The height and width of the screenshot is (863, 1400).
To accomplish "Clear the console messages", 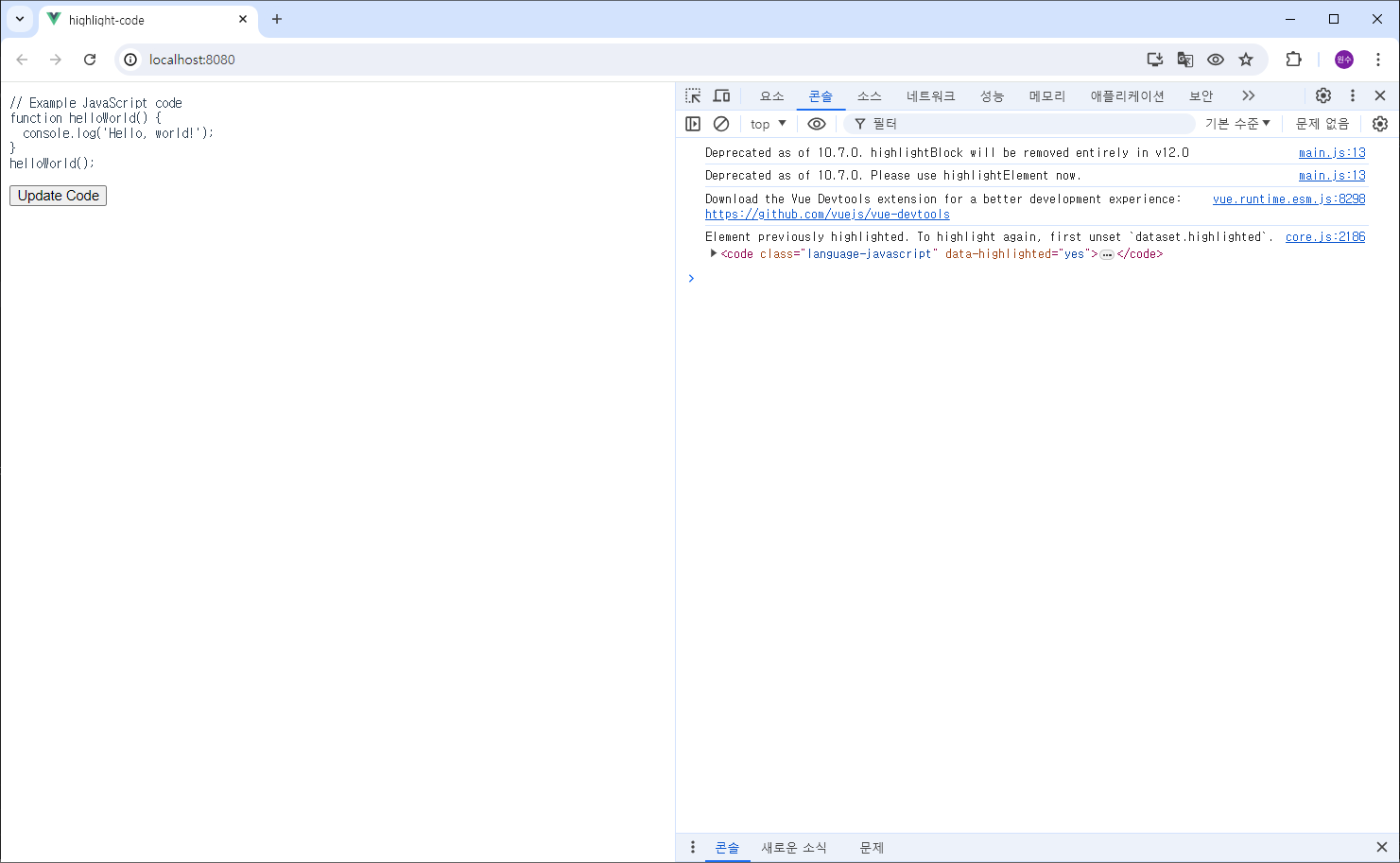I will coord(721,124).
